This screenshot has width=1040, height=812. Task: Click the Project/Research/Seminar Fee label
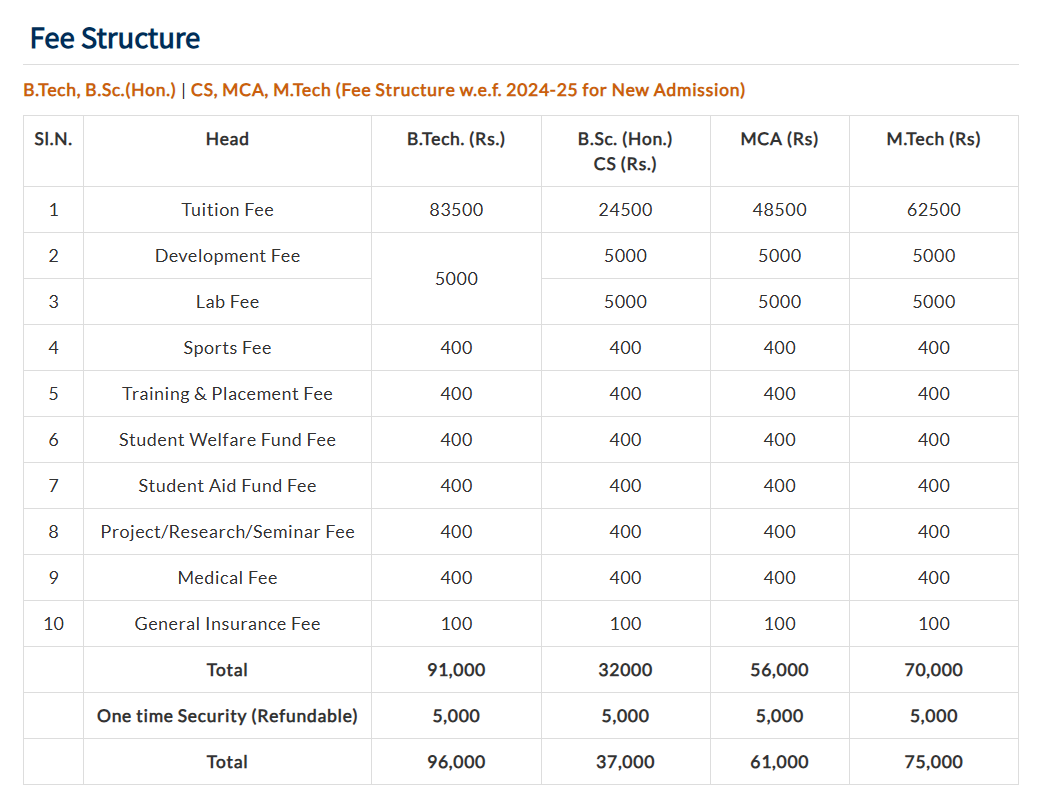(x=227, y=532)
